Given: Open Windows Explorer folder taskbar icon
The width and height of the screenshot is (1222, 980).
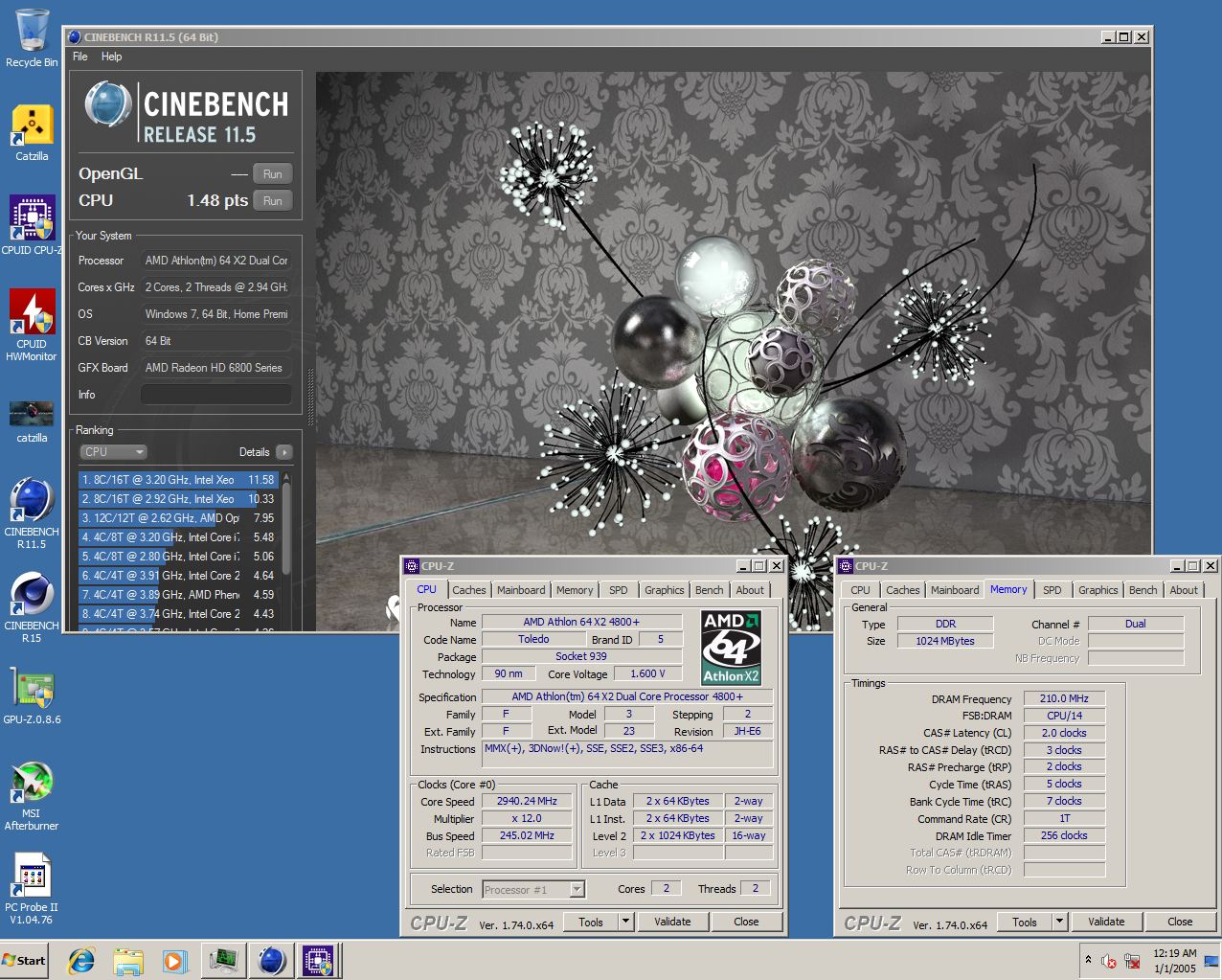Looking at the screenshot, I should tap(128, 960).
